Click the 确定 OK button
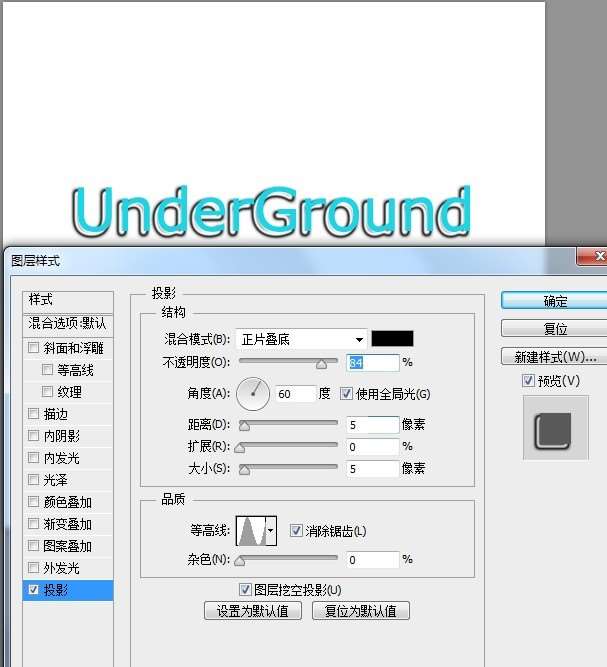This screenshot has height=667, width=607. tap(554, 301)
